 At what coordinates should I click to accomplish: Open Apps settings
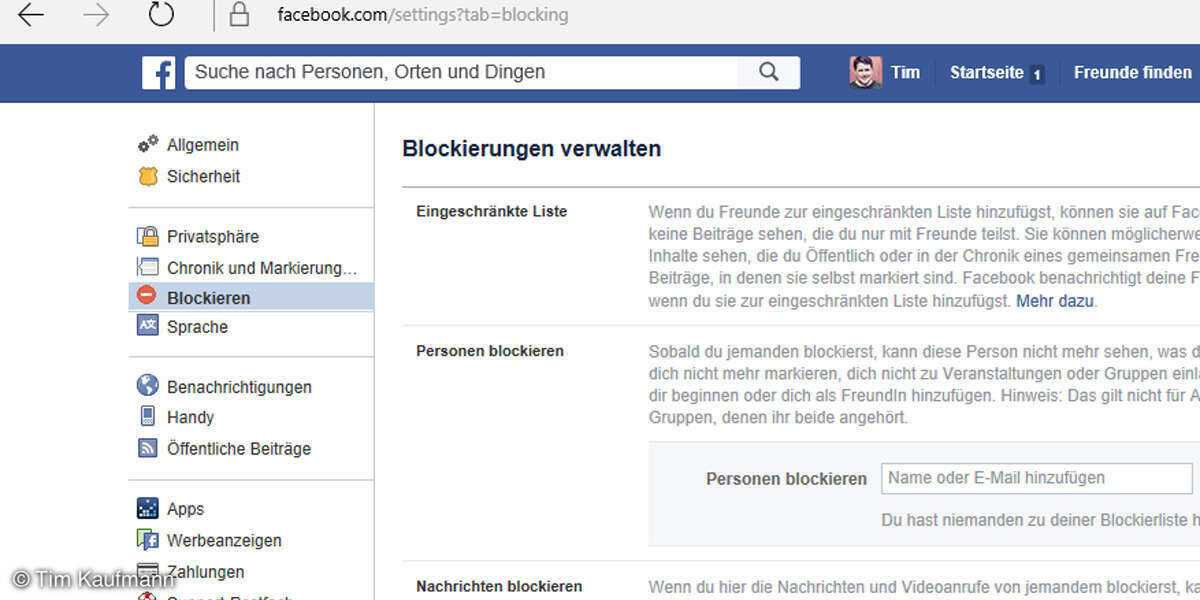(x=185, y=509)
